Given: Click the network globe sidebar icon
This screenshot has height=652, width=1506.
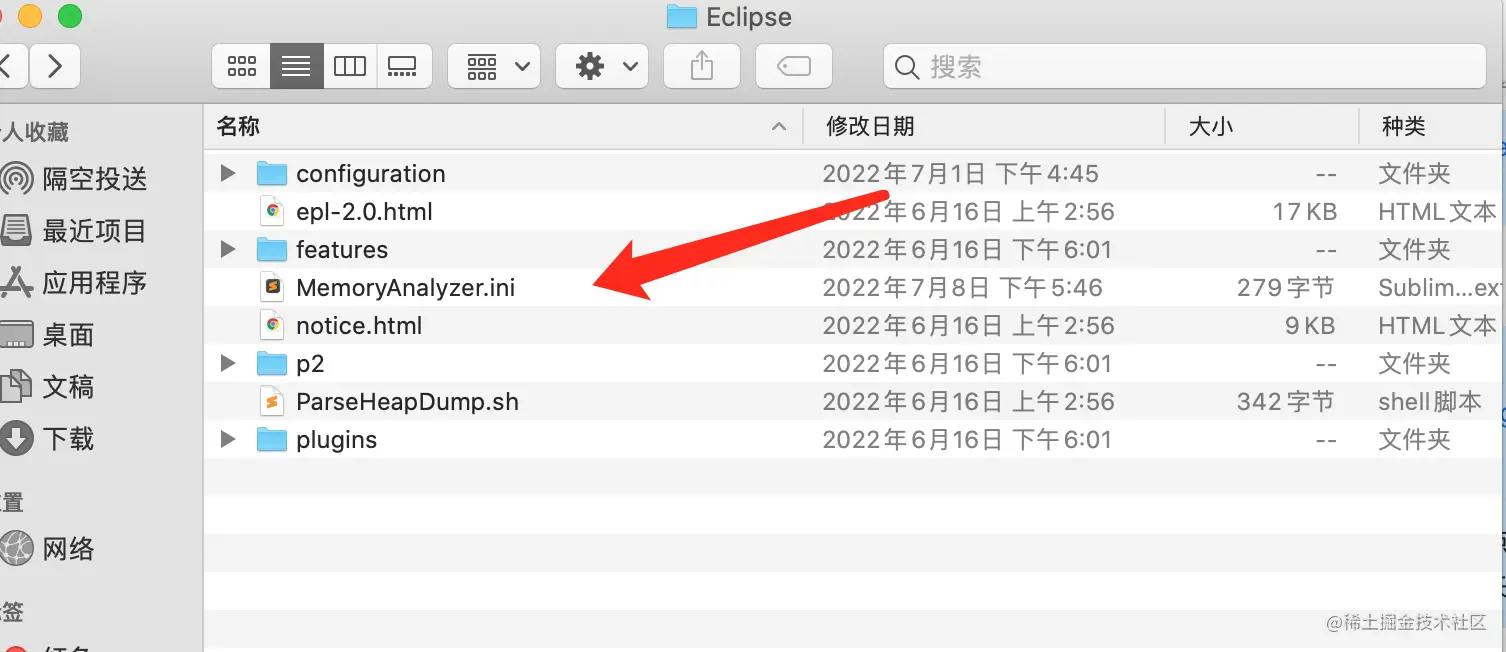Looking at the screenshot, I should coord(16,548).
